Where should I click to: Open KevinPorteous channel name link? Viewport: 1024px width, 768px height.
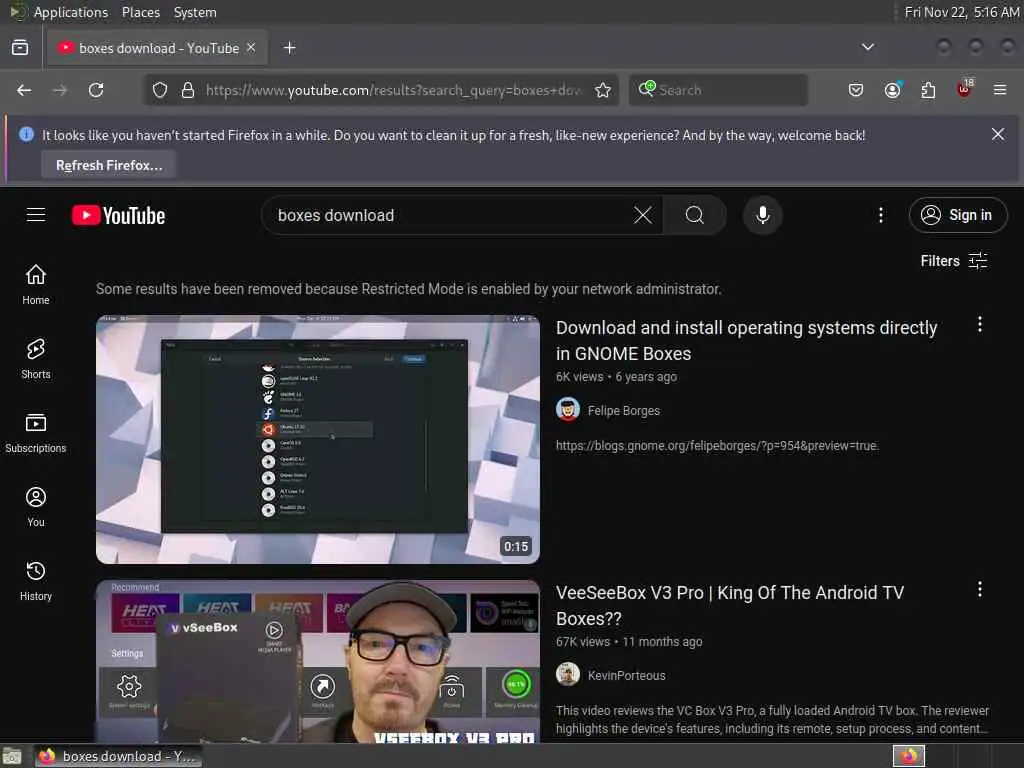point(626,675)
